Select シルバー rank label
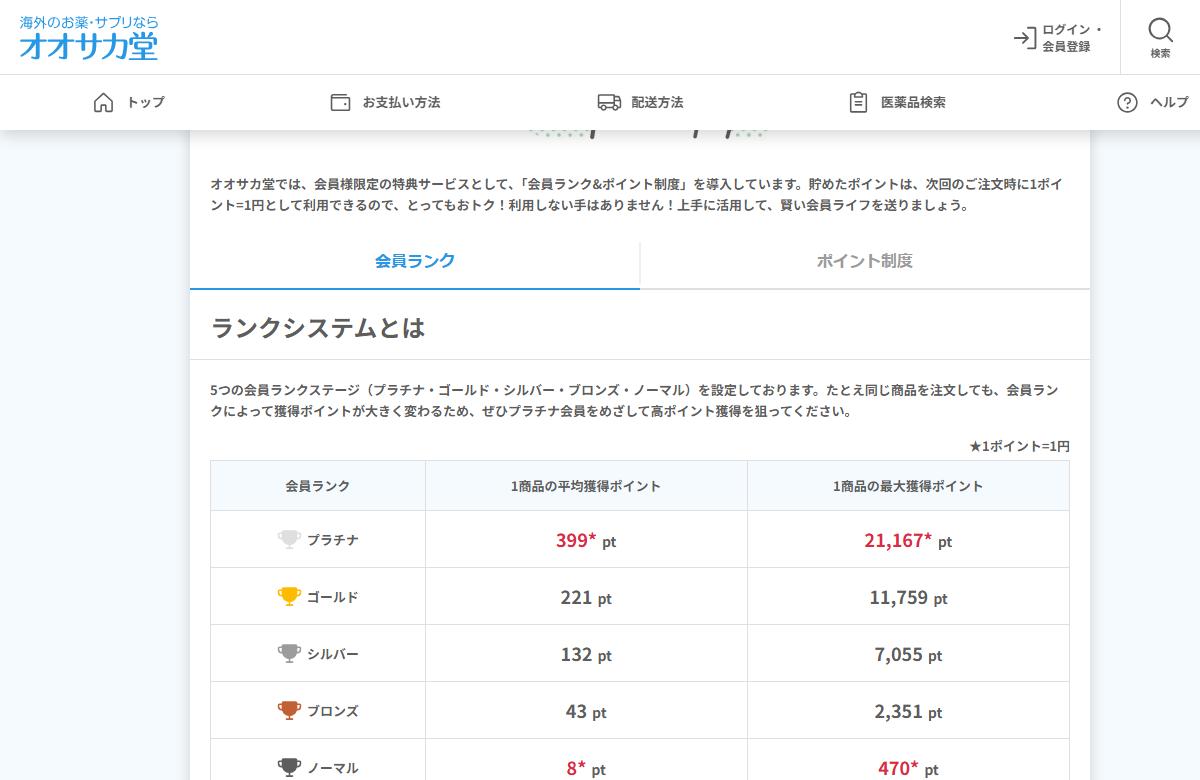 [333, 654]
